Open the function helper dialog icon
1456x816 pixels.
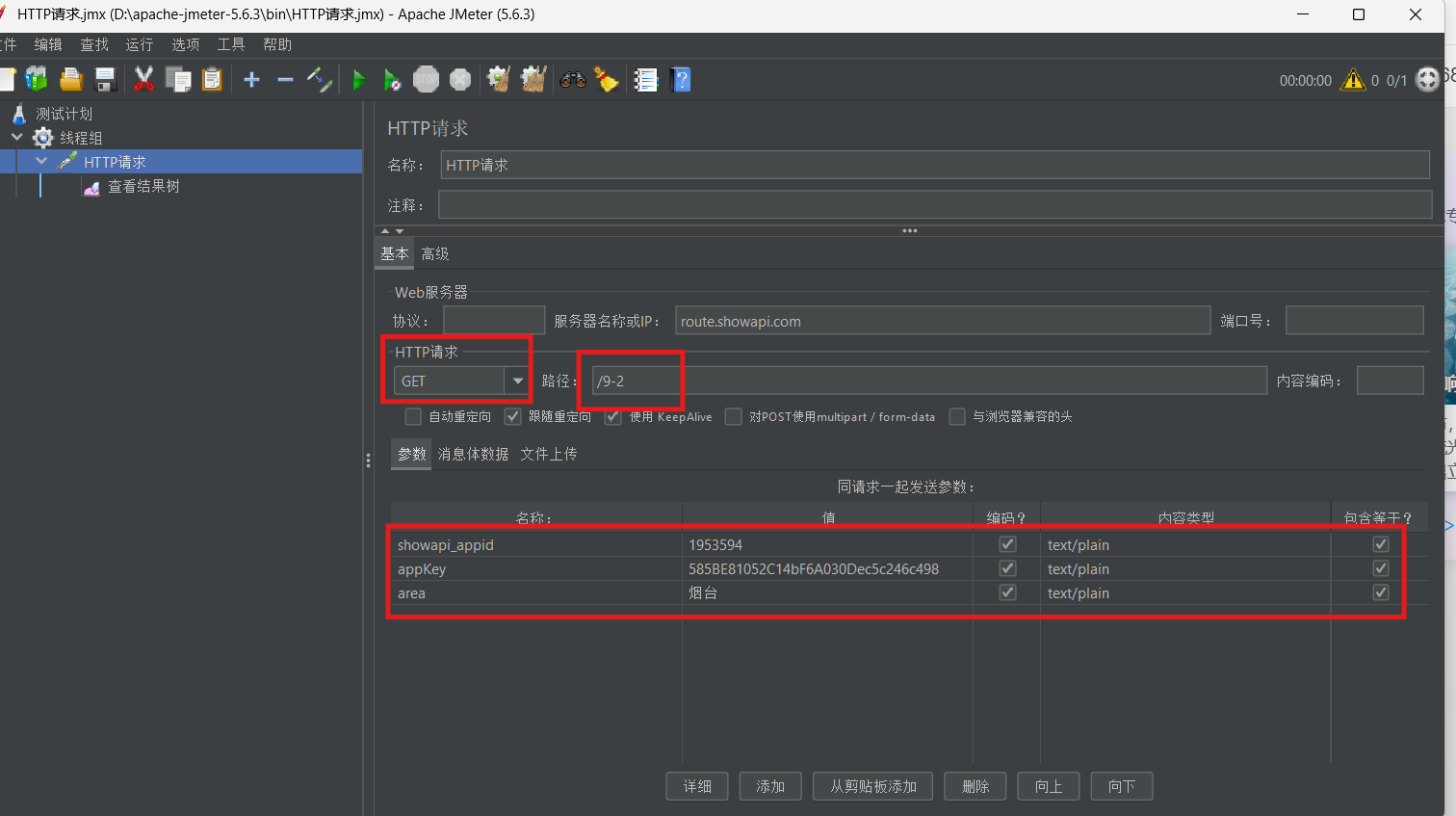[x=645, y=80]
